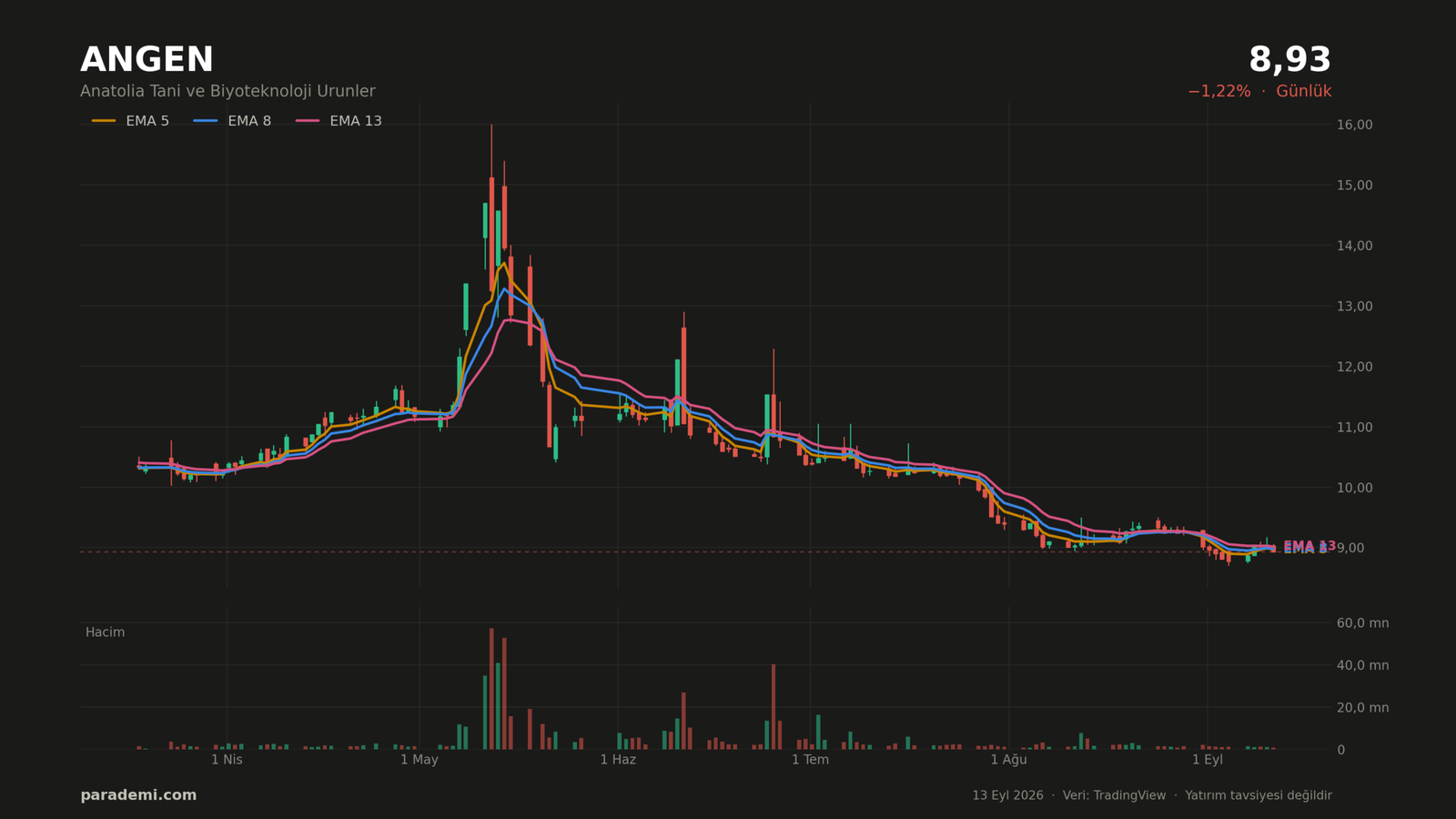Click the '1 Tem' date axis label

[x=810, y=760]
